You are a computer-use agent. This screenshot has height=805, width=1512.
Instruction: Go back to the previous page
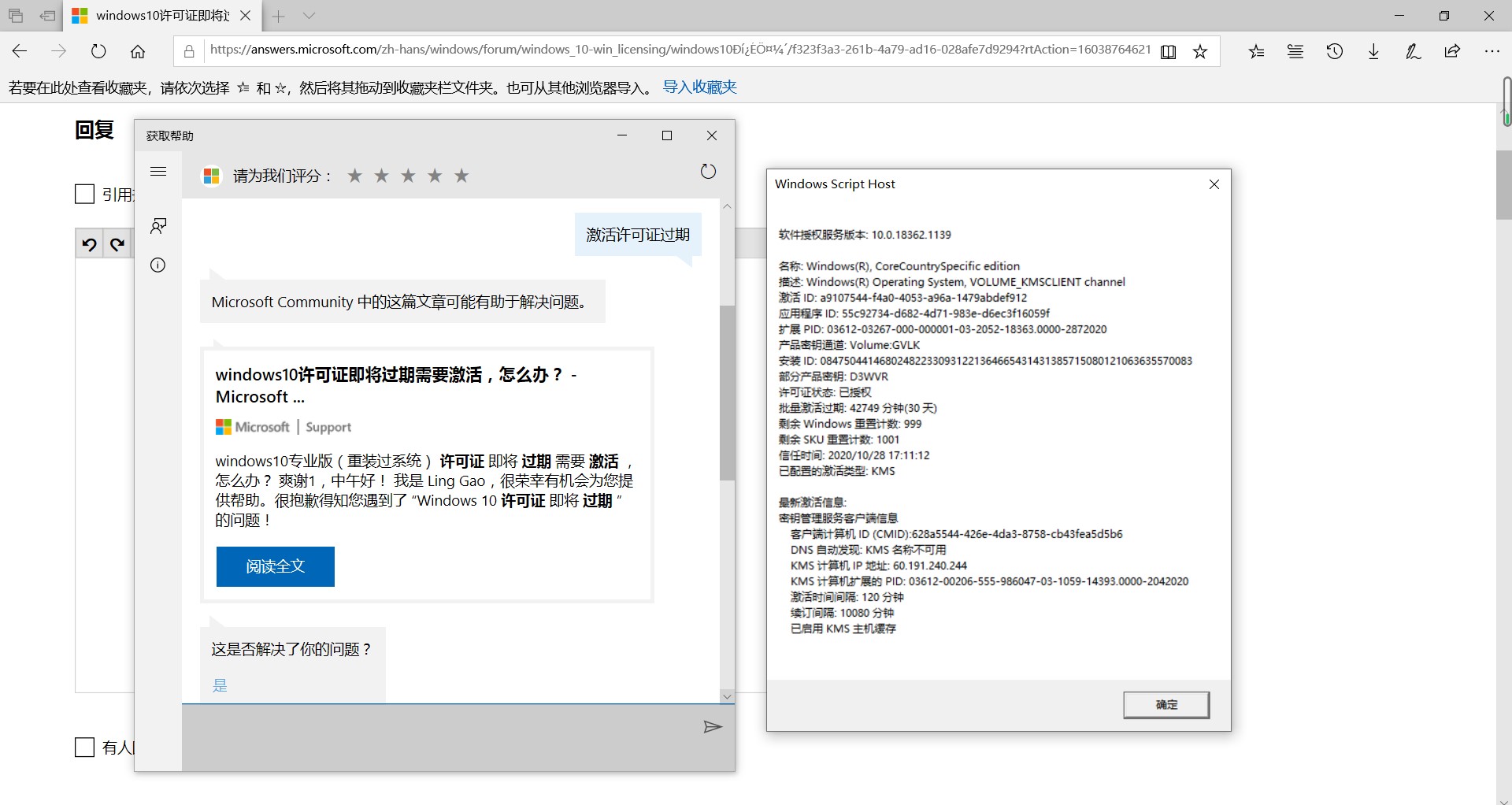(20, 51)
